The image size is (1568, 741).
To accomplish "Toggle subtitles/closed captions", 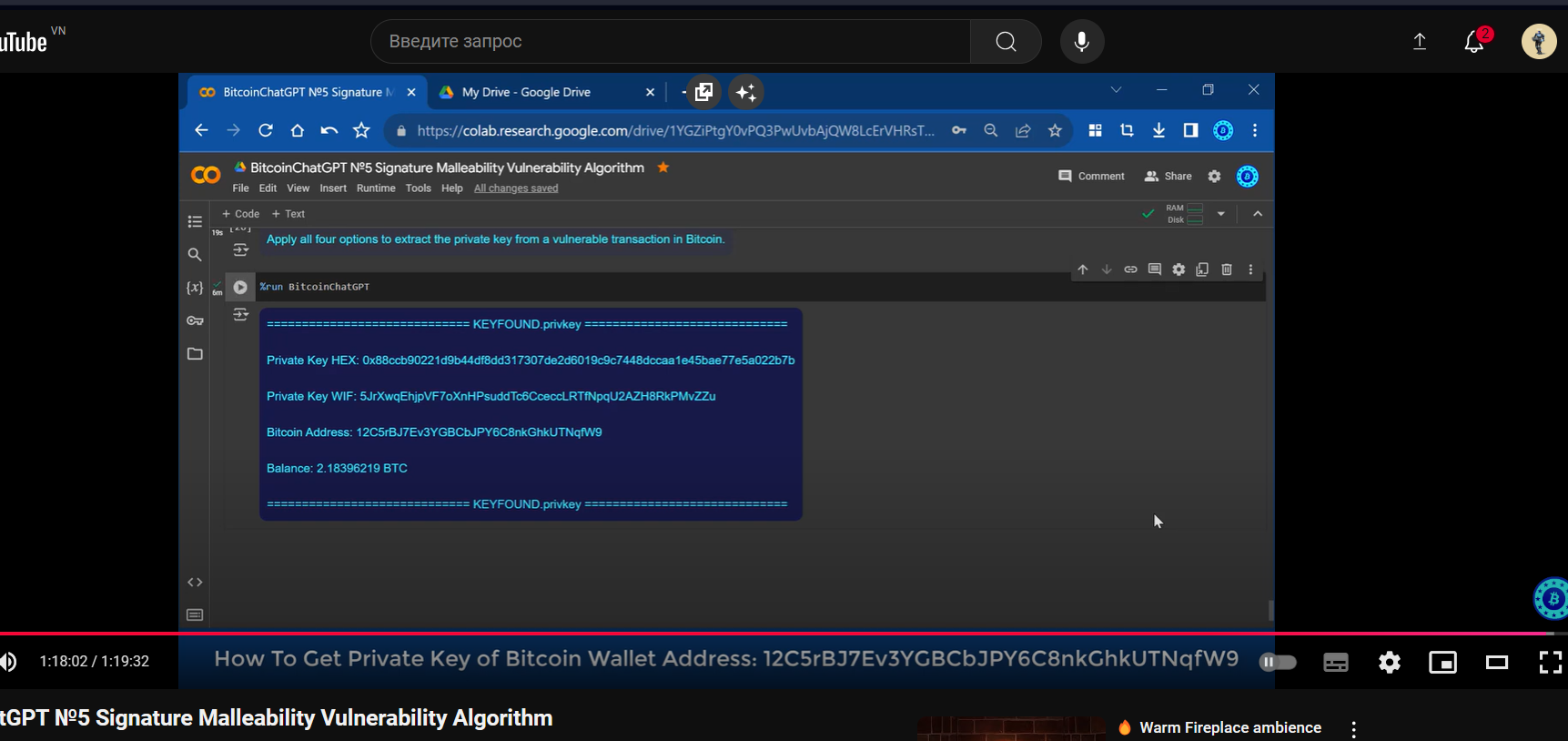I will pyautogui.click(x=1336, y=663).
